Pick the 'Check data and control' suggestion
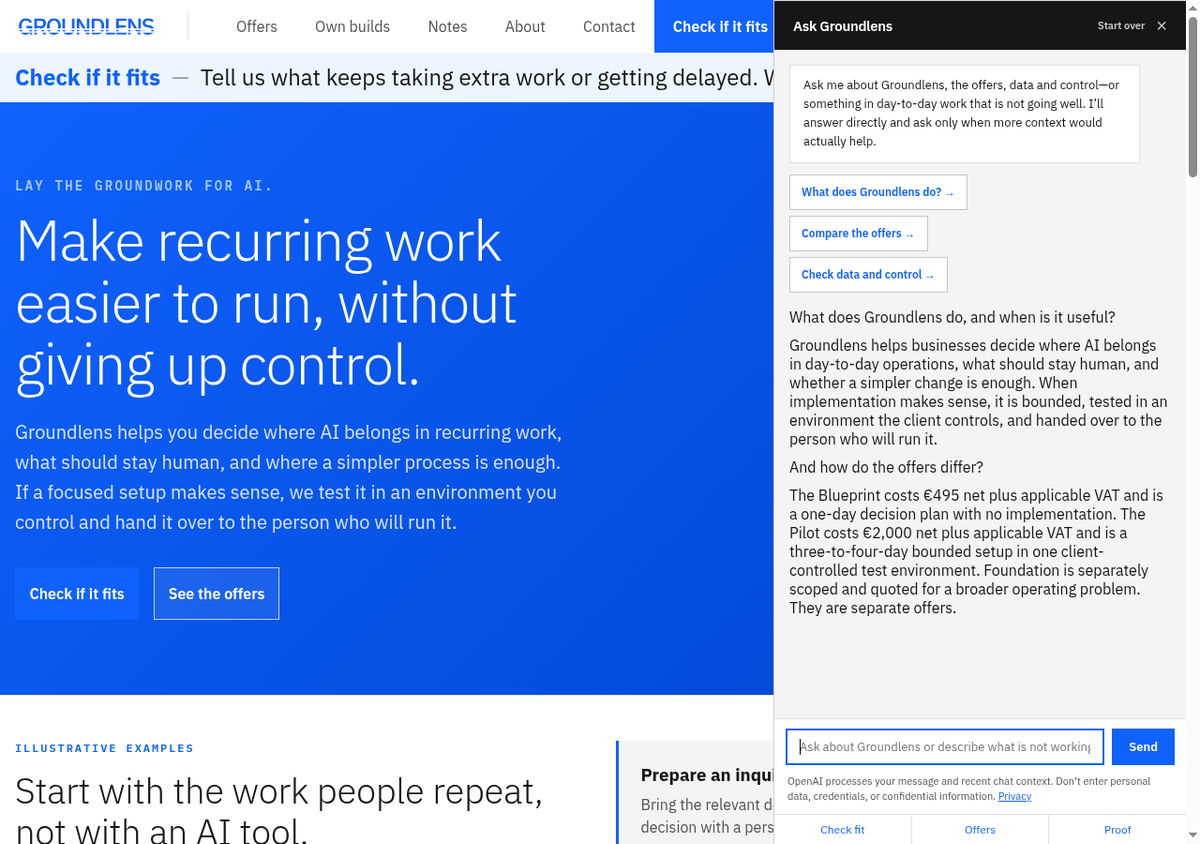Screen dimensions: 1200x844 coord(868,274)
